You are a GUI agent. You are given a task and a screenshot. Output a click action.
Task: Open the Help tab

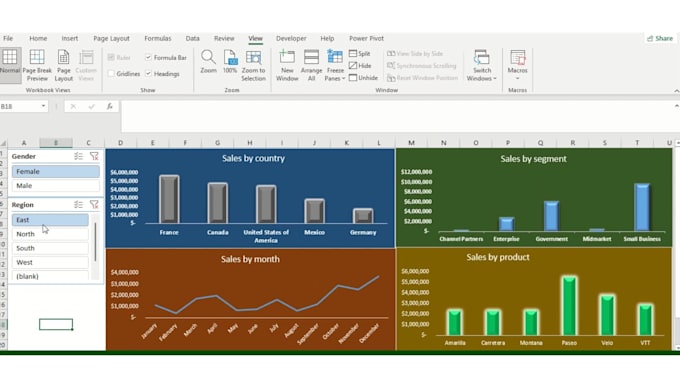[x=327, y=38]
